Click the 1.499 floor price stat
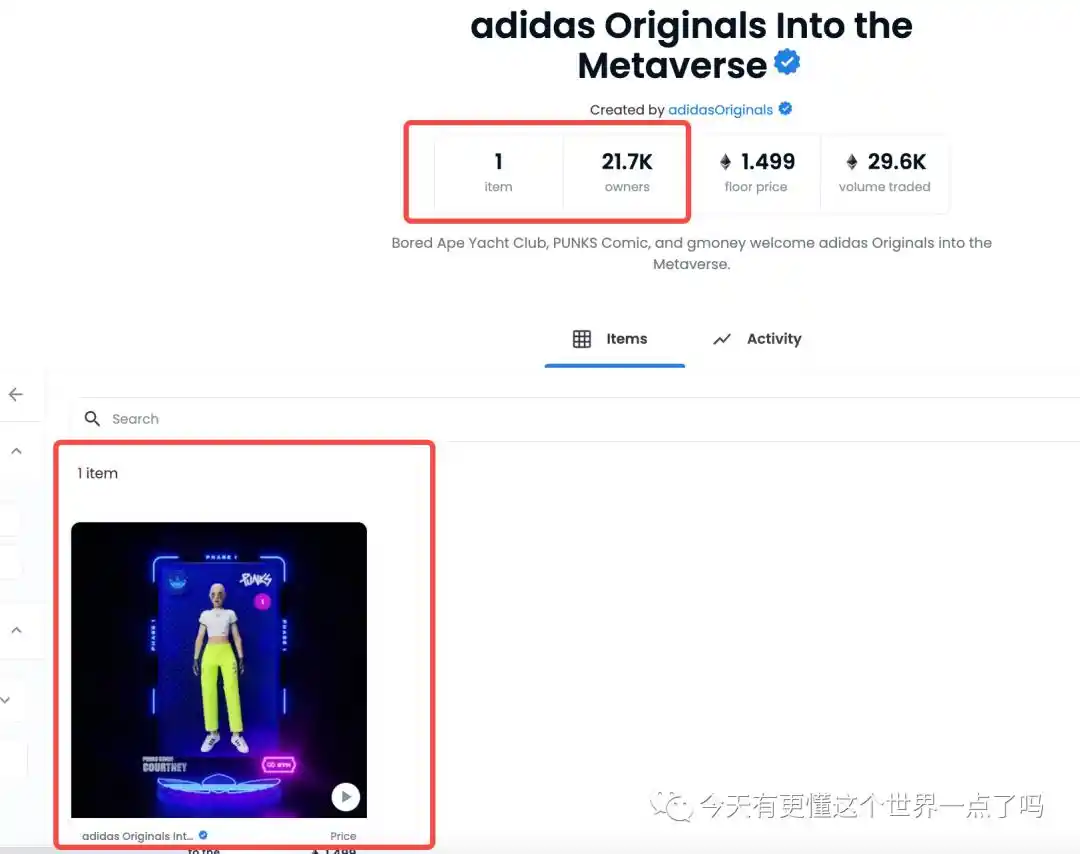Screen dimensions: 1080x854 click(756, 172)
